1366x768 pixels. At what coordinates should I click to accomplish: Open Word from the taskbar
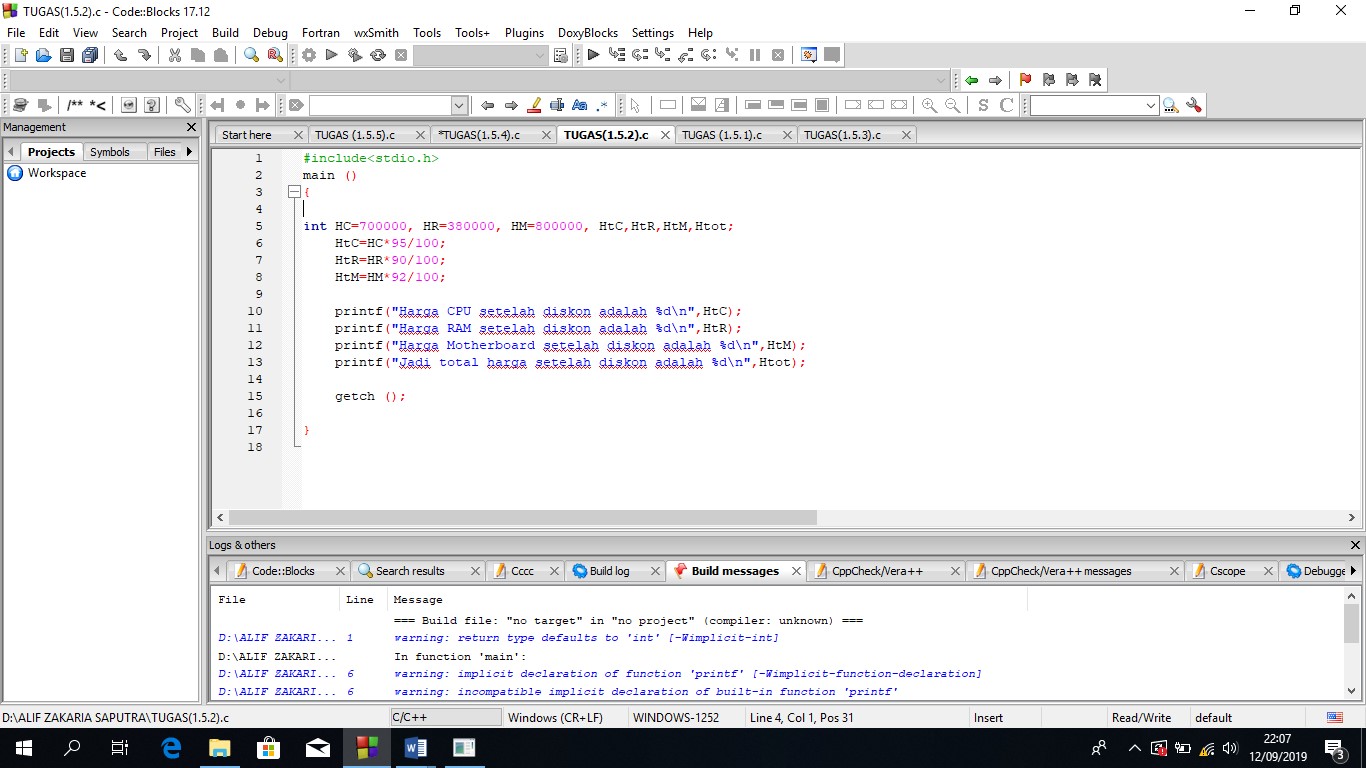415,748
